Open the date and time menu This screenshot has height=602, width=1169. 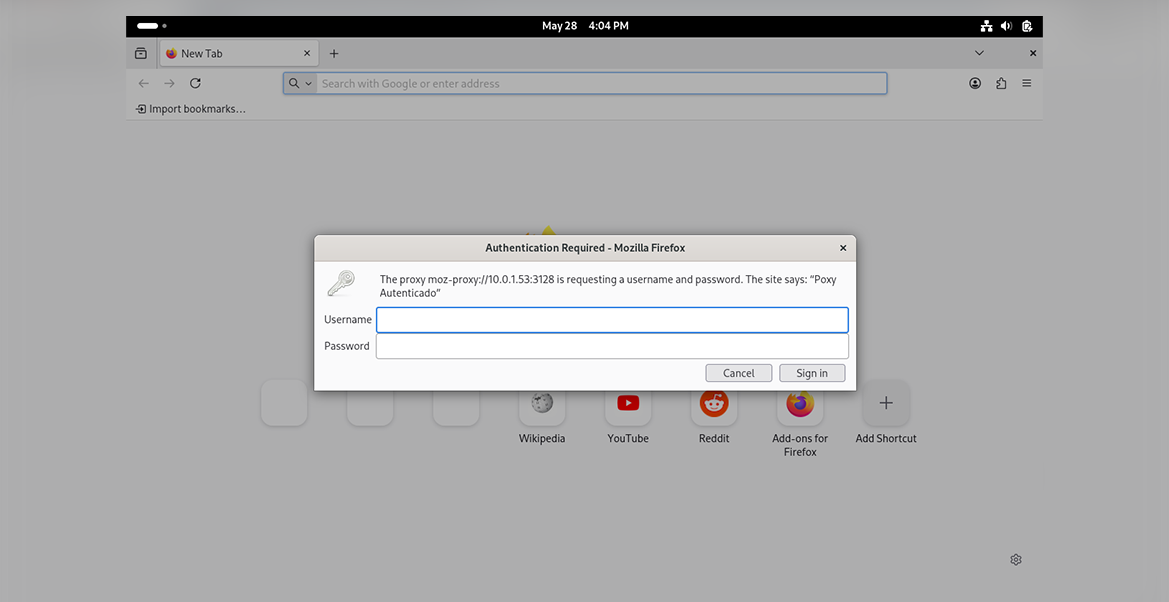585,26
